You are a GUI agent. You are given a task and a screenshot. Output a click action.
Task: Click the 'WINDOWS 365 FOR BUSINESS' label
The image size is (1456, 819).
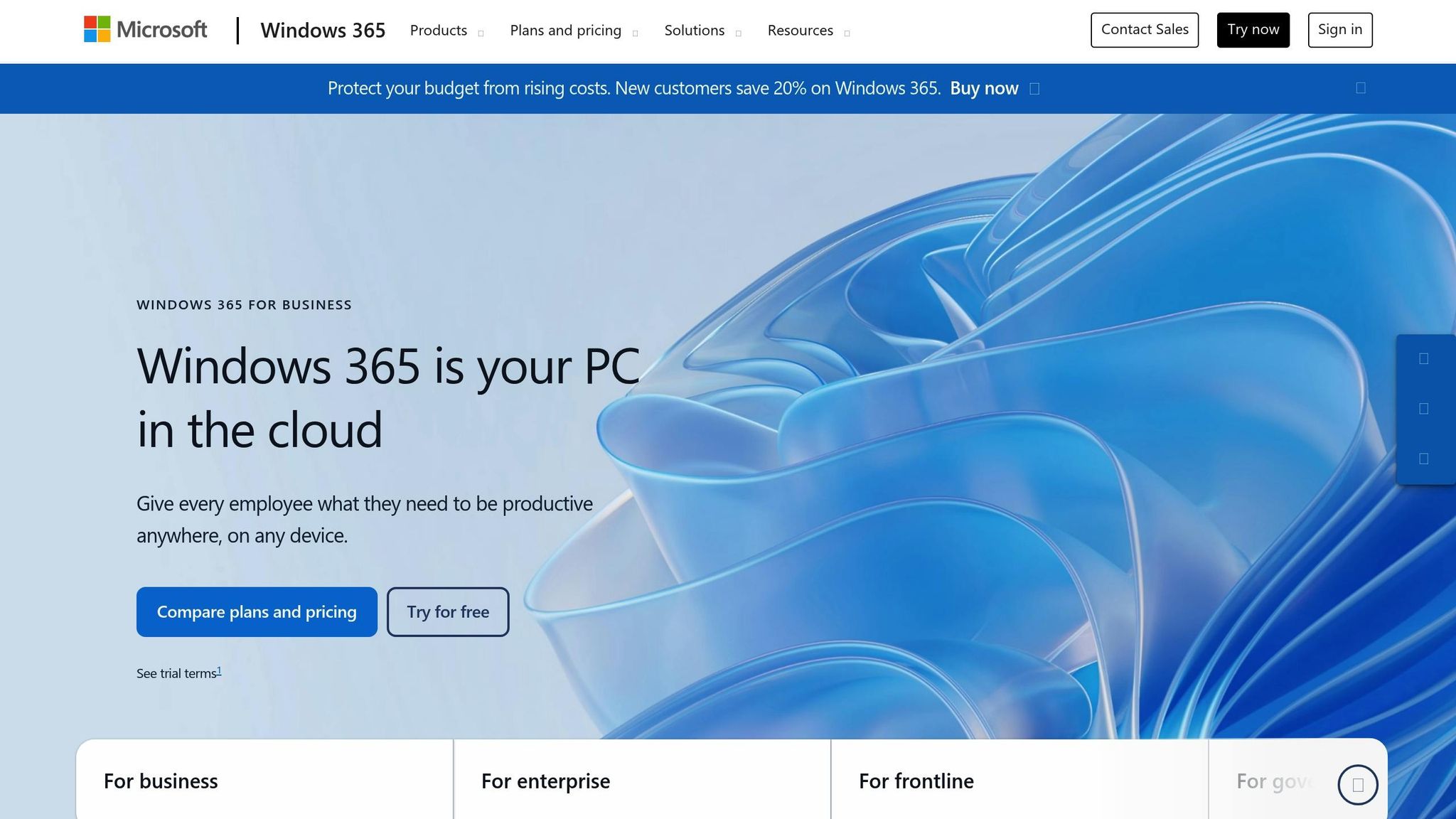[x=244, y=305]
